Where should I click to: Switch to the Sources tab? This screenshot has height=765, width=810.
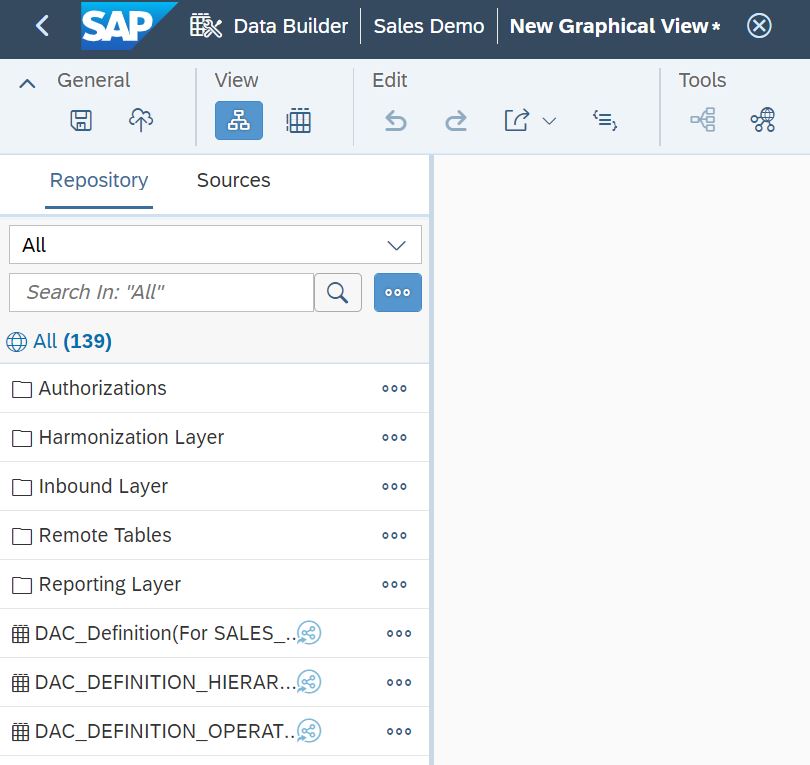pyautogui.click(x=233, y=180)
